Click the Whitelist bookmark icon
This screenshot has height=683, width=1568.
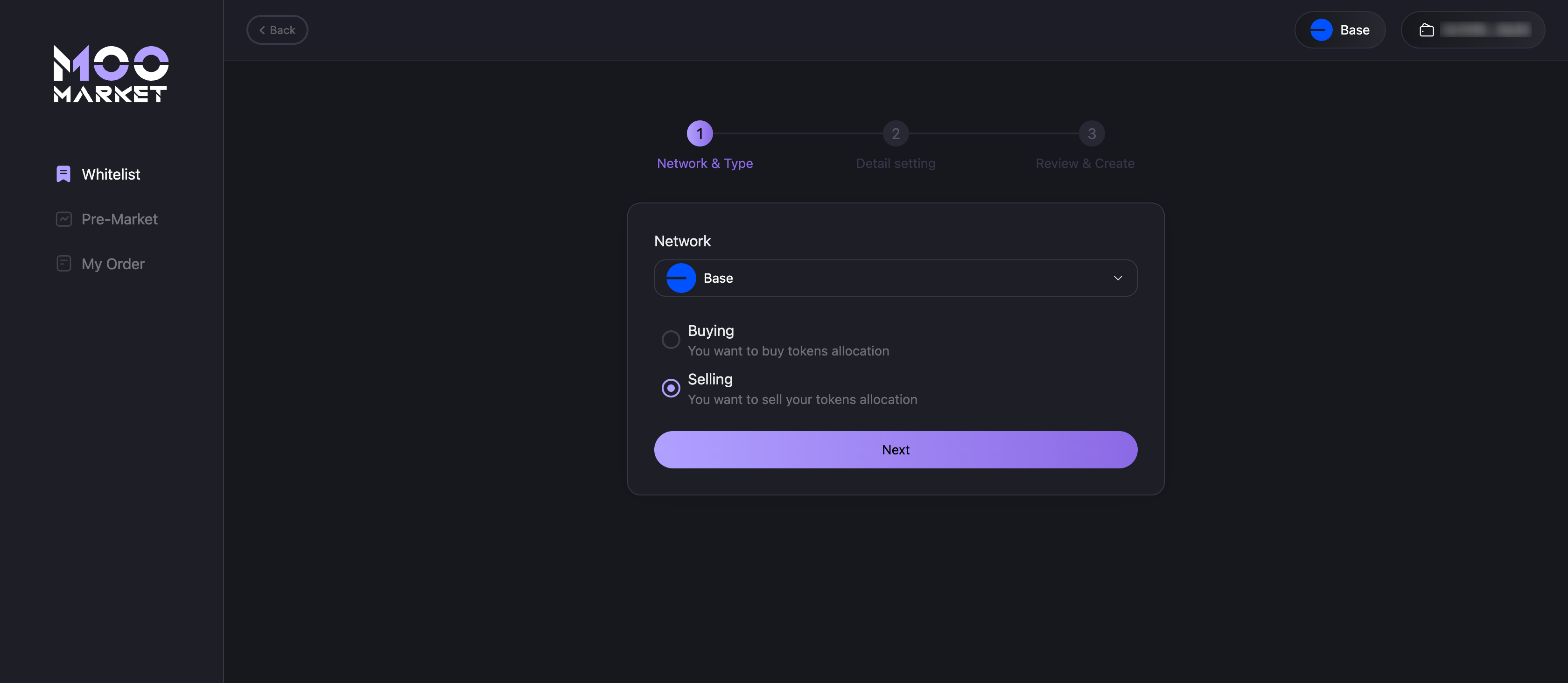click(63, 174)
